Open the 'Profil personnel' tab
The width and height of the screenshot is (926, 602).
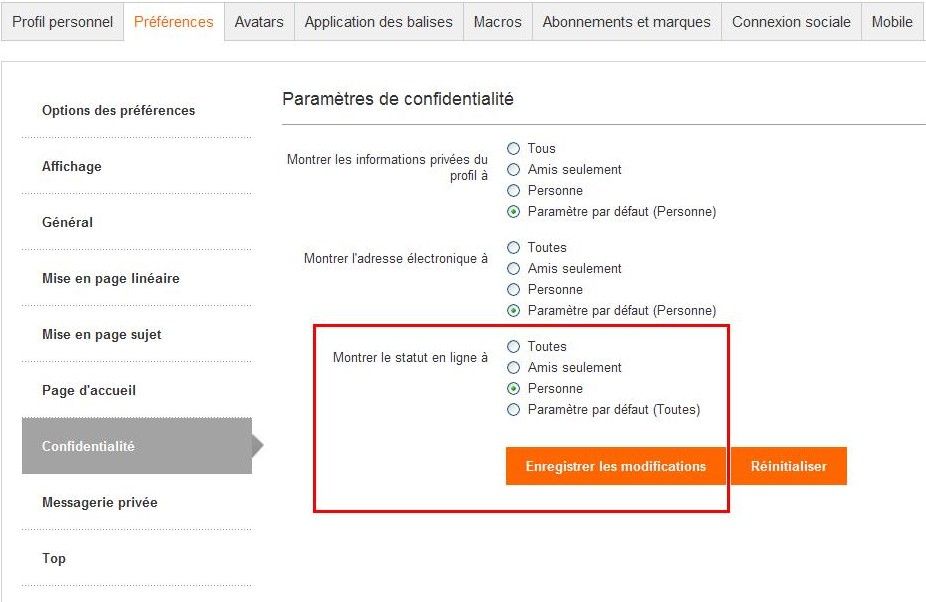pyautogui.click(x=62, y=22)
